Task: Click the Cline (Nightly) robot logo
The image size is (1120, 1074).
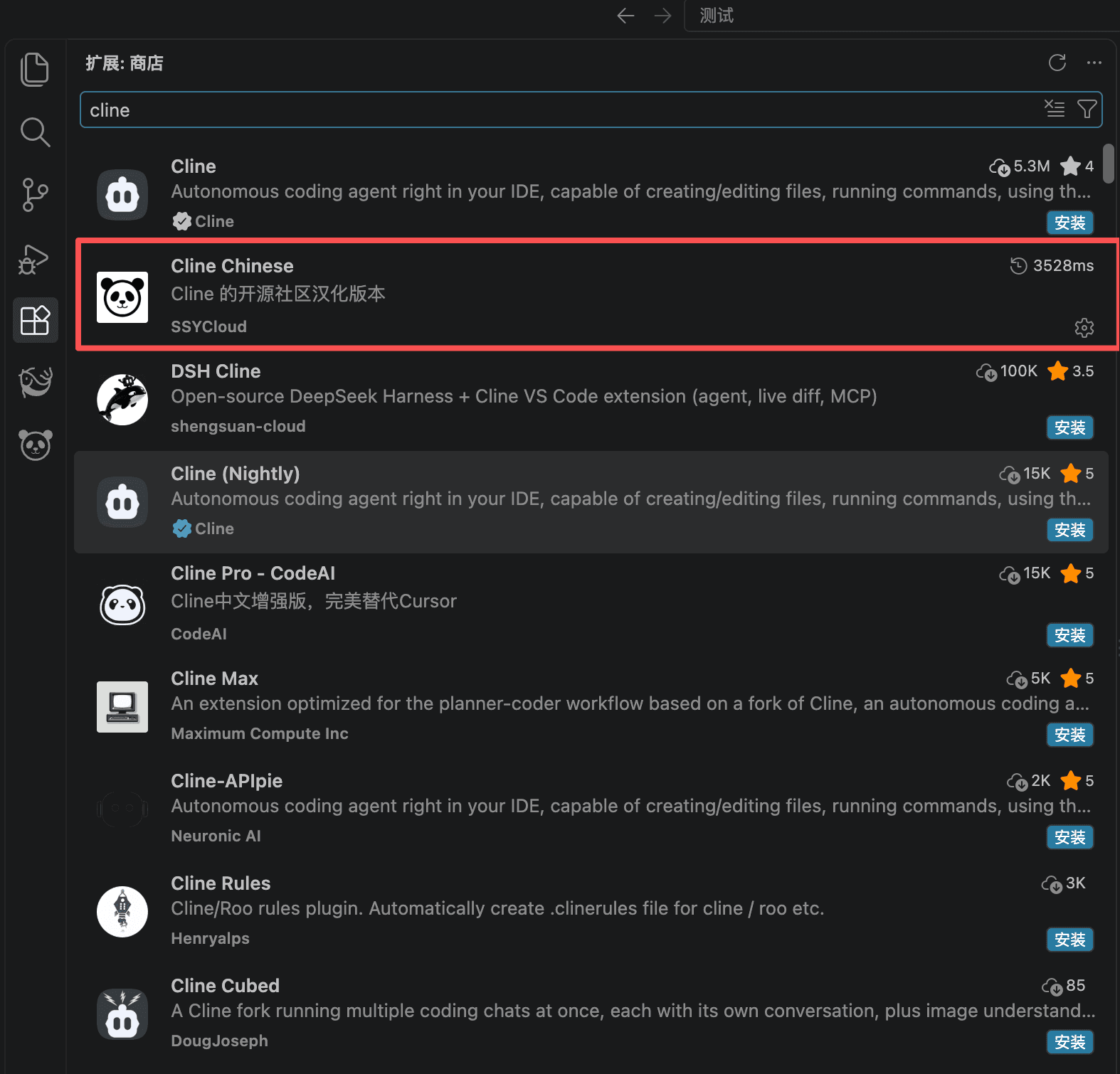Action: pos(122,502)
